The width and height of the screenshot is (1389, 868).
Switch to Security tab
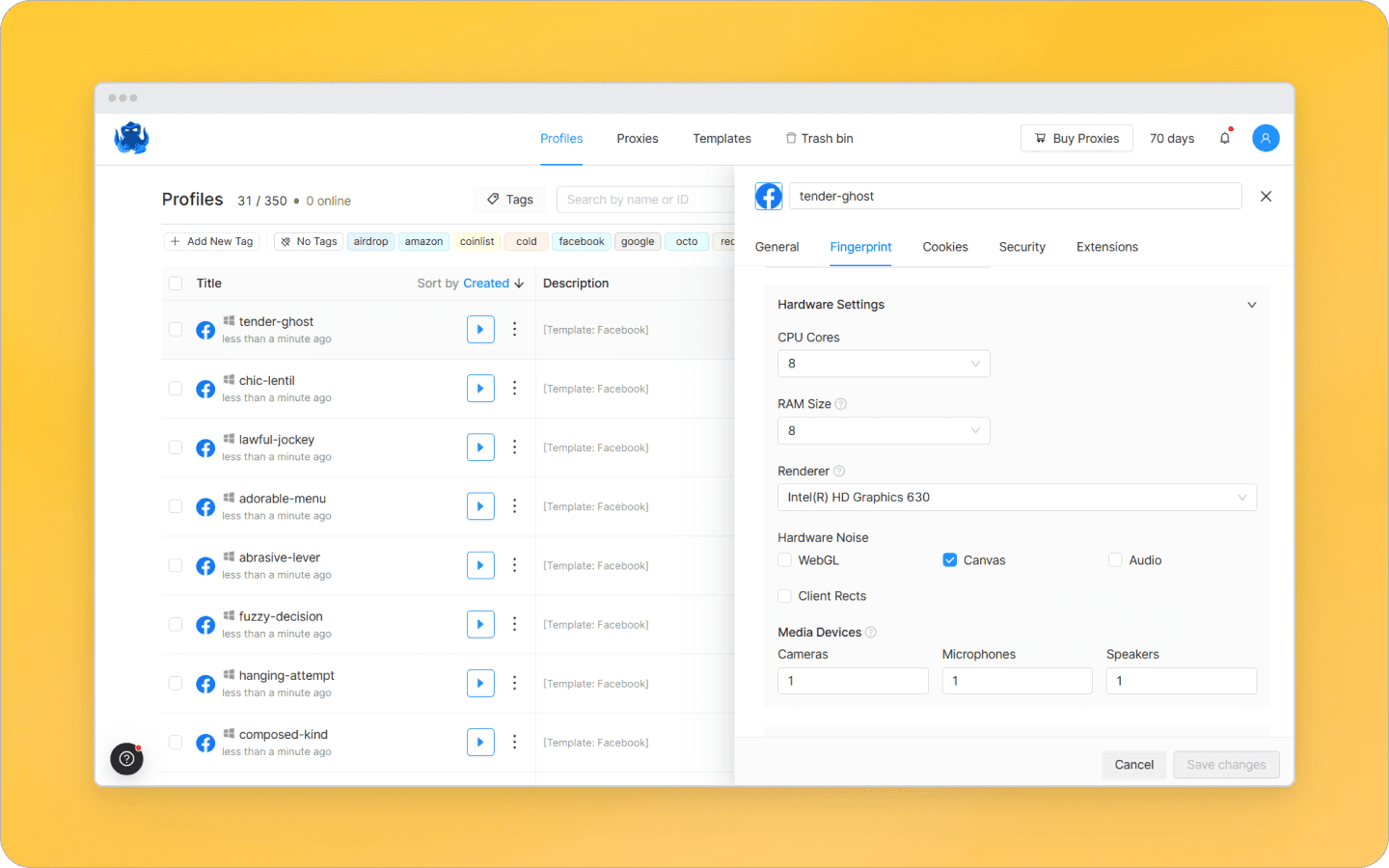tap(1022, 247)
